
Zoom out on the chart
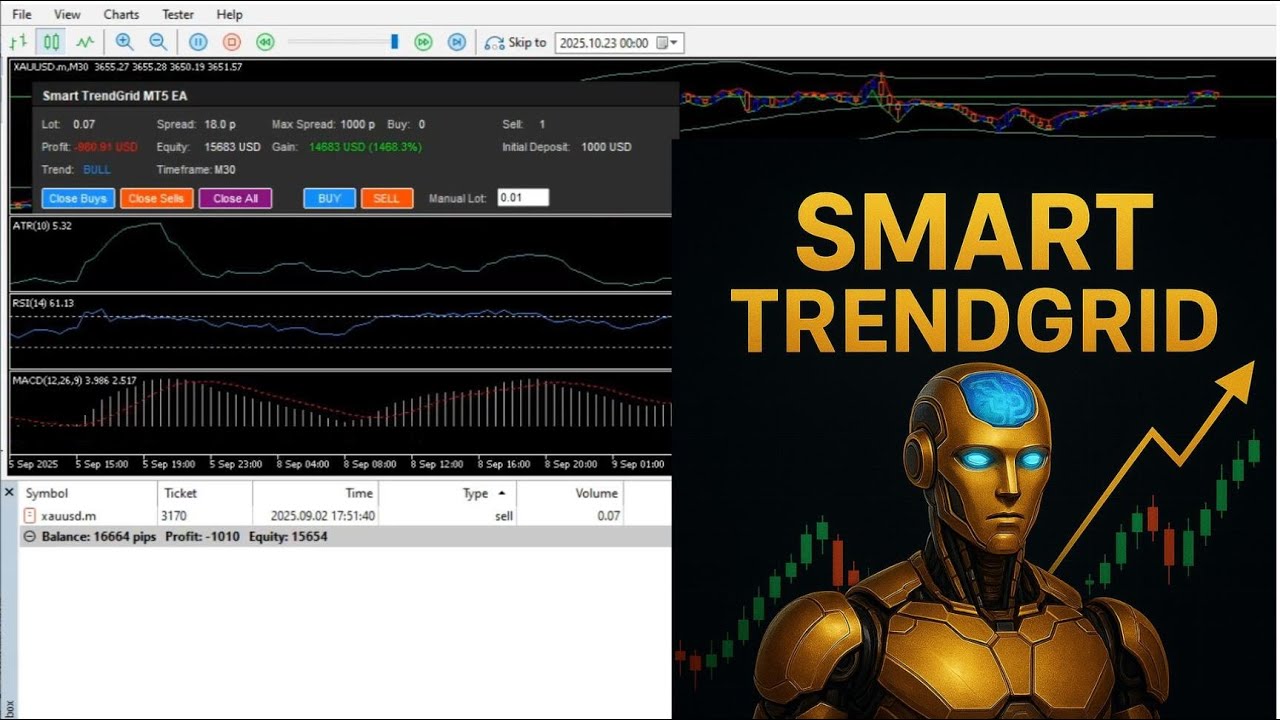pyautogui.click(x=158, y=42)
